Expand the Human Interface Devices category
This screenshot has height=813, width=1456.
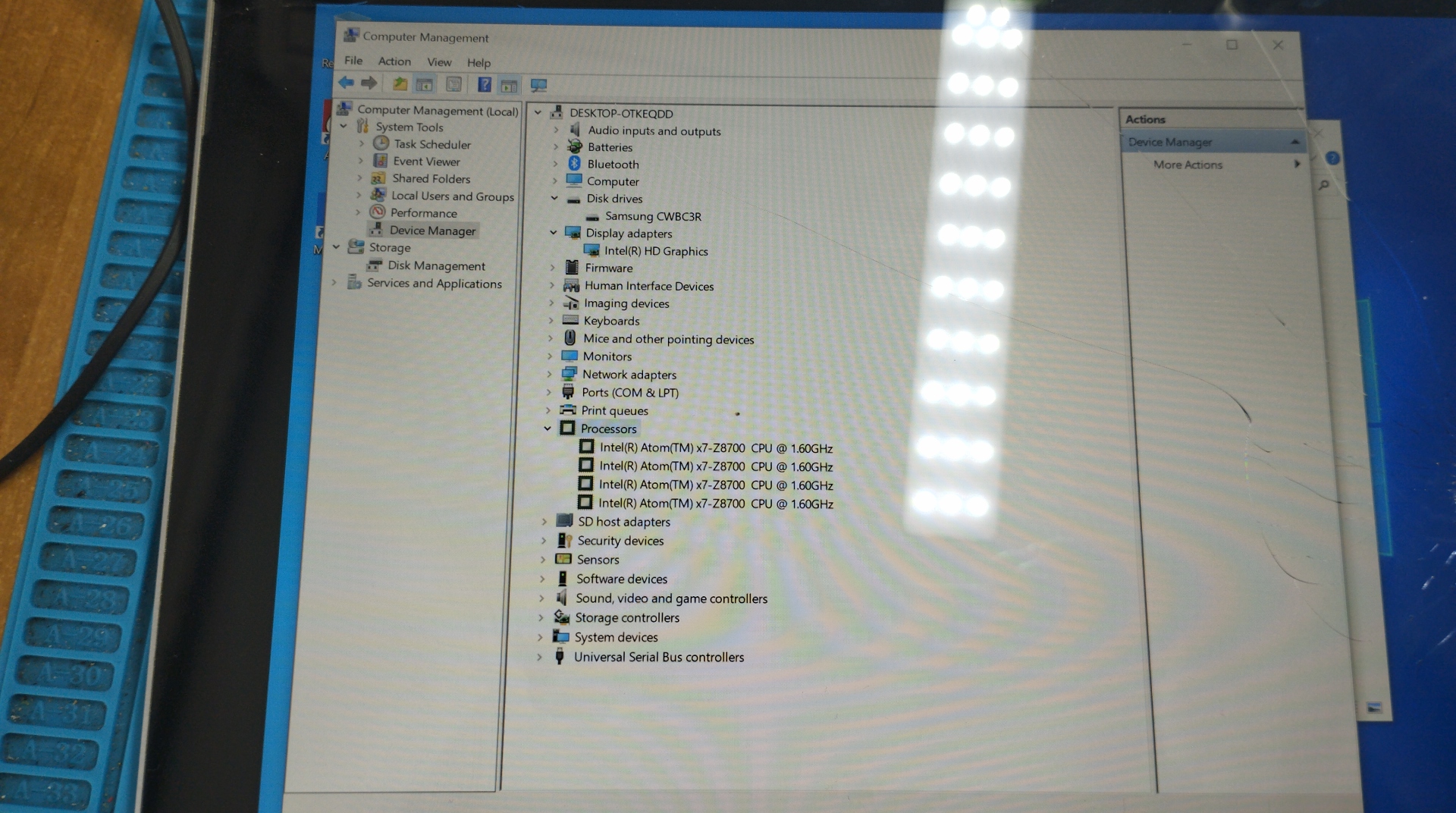(x=551, y=285)
